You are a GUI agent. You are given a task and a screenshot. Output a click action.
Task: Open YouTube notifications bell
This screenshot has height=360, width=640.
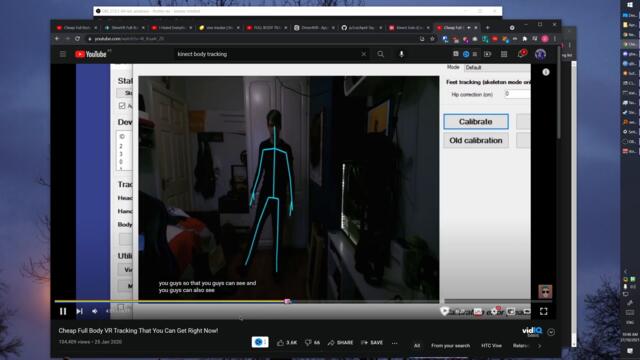[521, 54]
